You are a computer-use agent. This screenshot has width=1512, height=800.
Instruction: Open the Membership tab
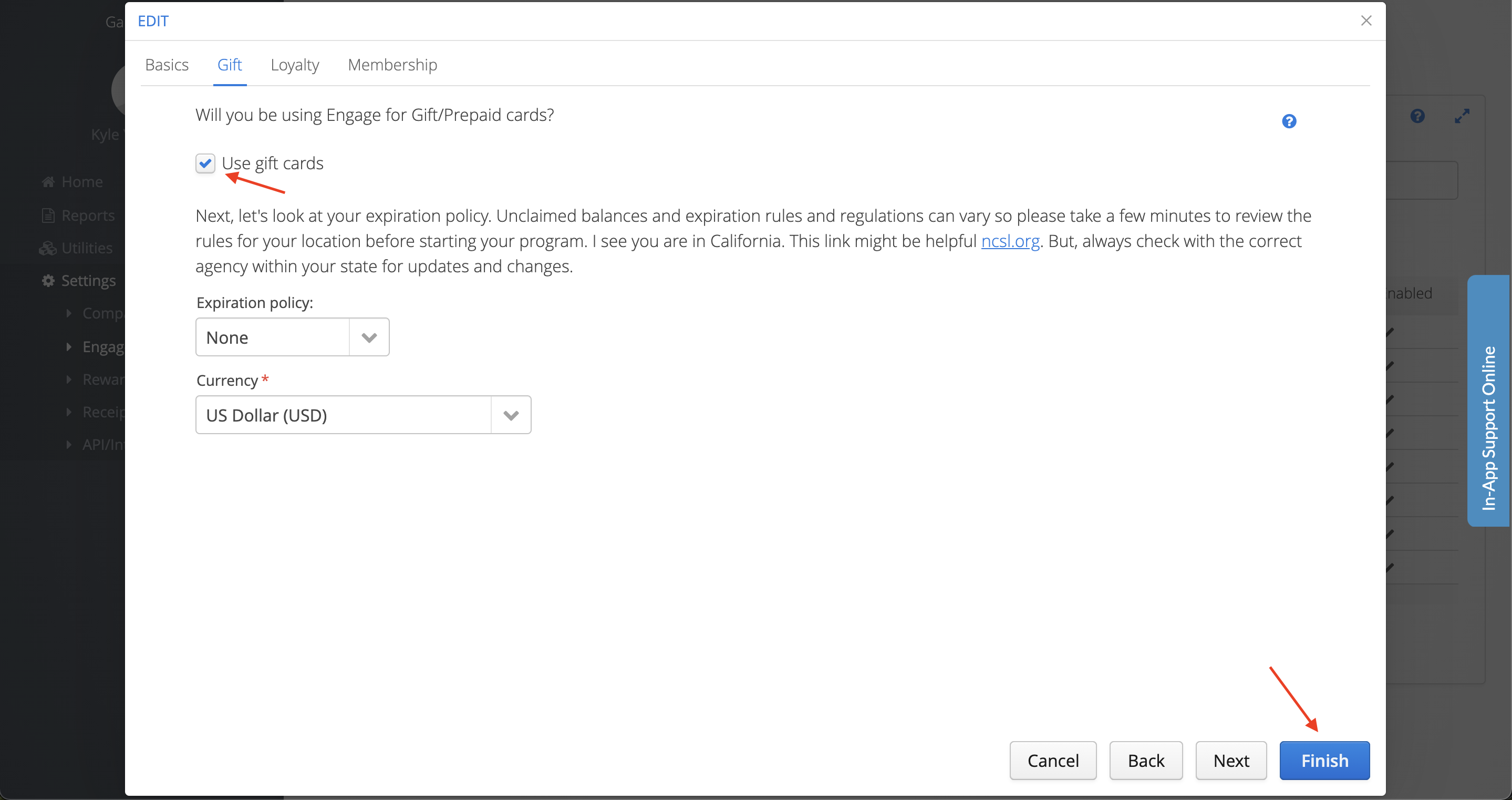[x=392, y=65]
